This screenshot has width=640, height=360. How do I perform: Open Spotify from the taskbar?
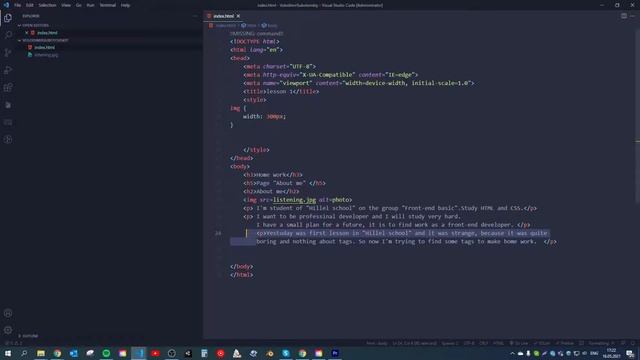point(106,353)
